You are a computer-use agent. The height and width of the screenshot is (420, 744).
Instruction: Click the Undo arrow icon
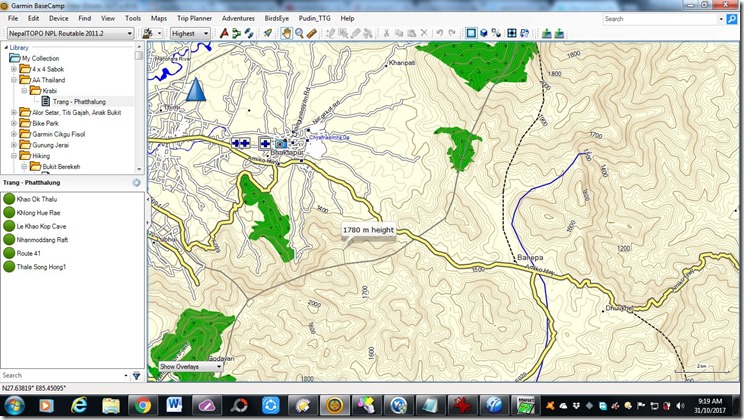(439, 33)
